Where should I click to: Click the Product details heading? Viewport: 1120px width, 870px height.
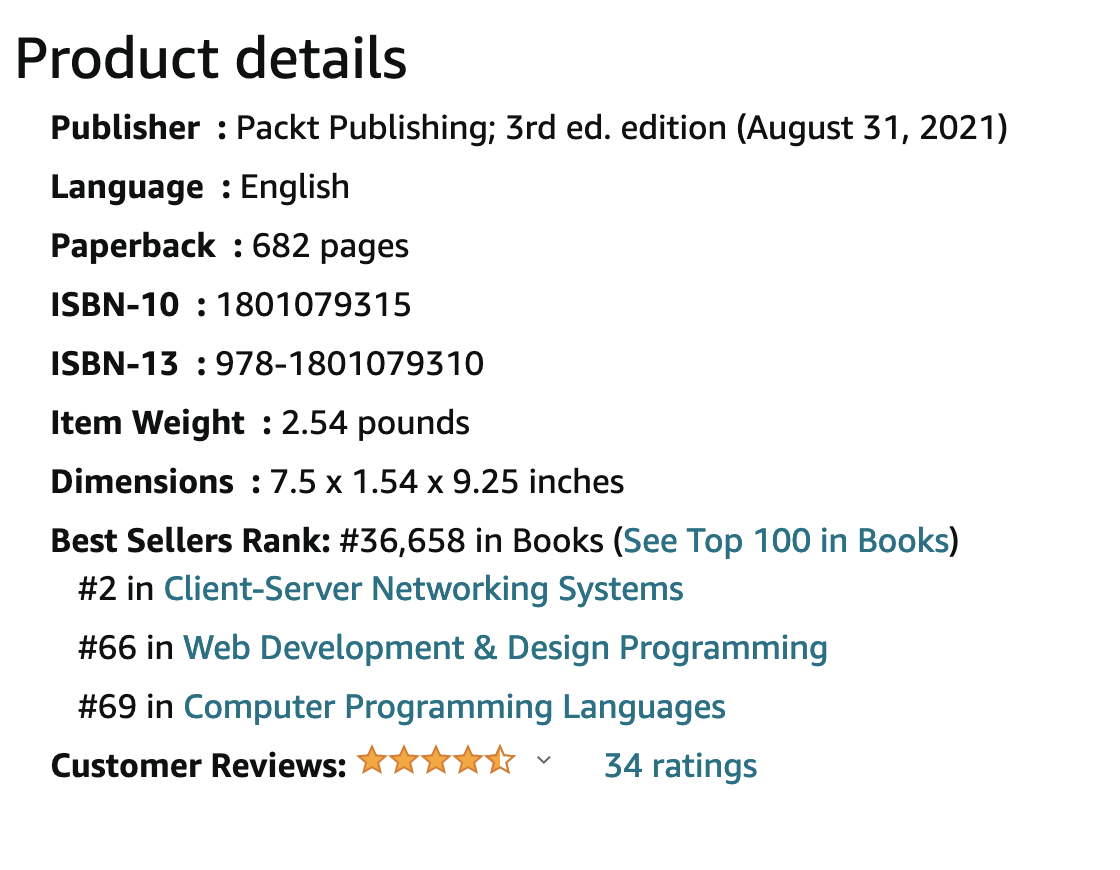coord(211,59)
